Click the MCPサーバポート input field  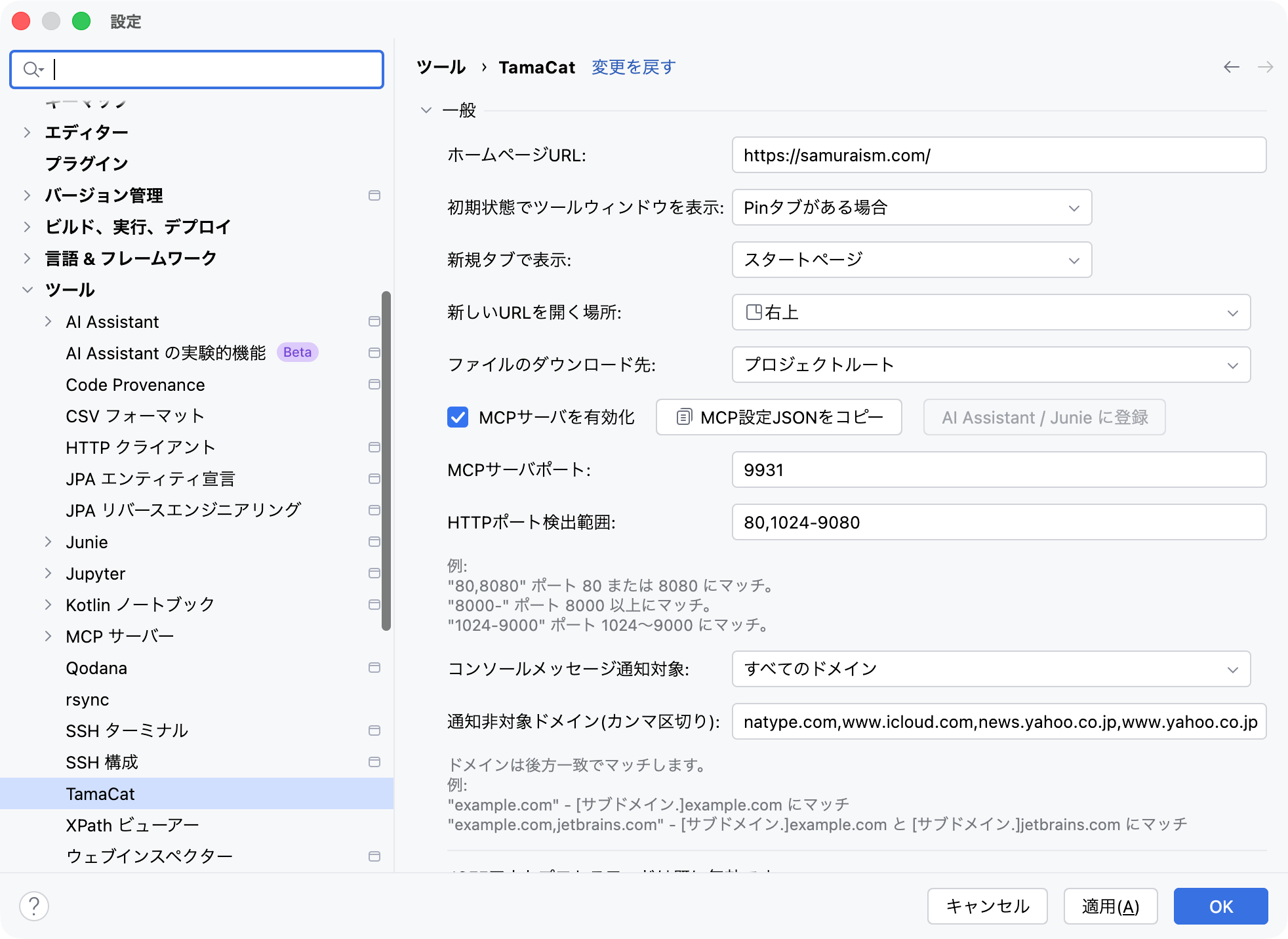point(998,470)
